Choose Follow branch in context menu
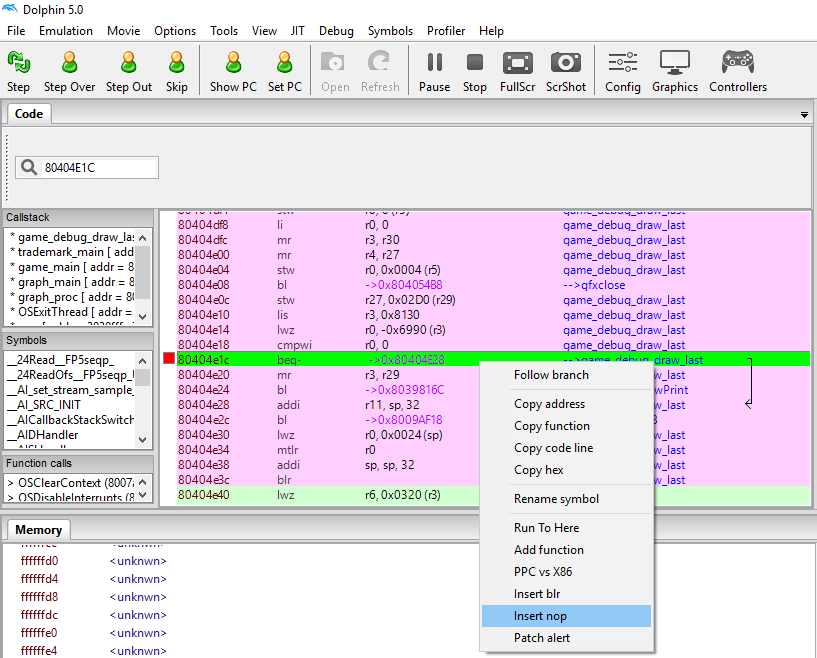Viewport: 817px width, 658px height. [551, 375]
